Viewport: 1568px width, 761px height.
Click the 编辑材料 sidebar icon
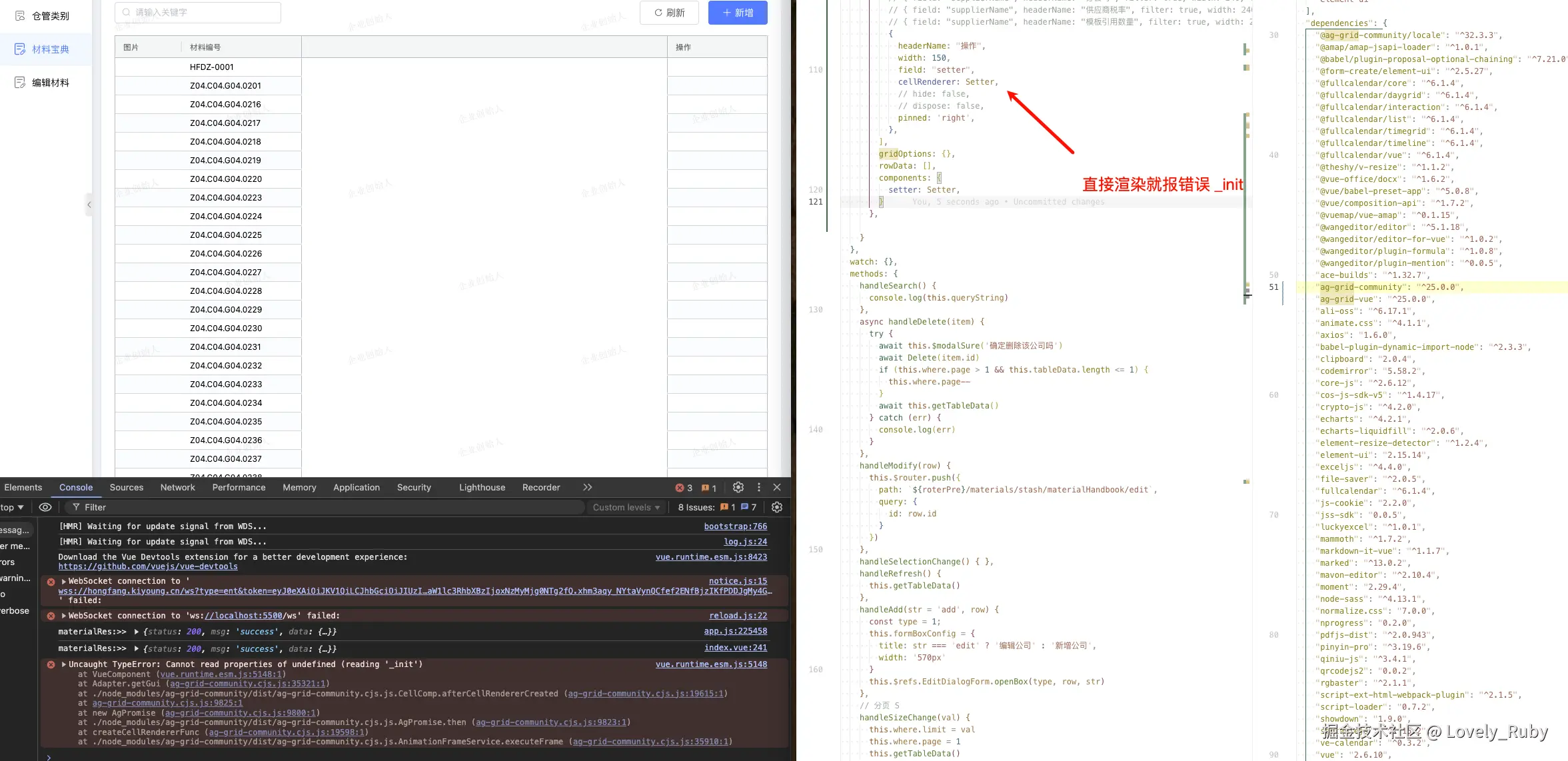click(x=20, y=83)
